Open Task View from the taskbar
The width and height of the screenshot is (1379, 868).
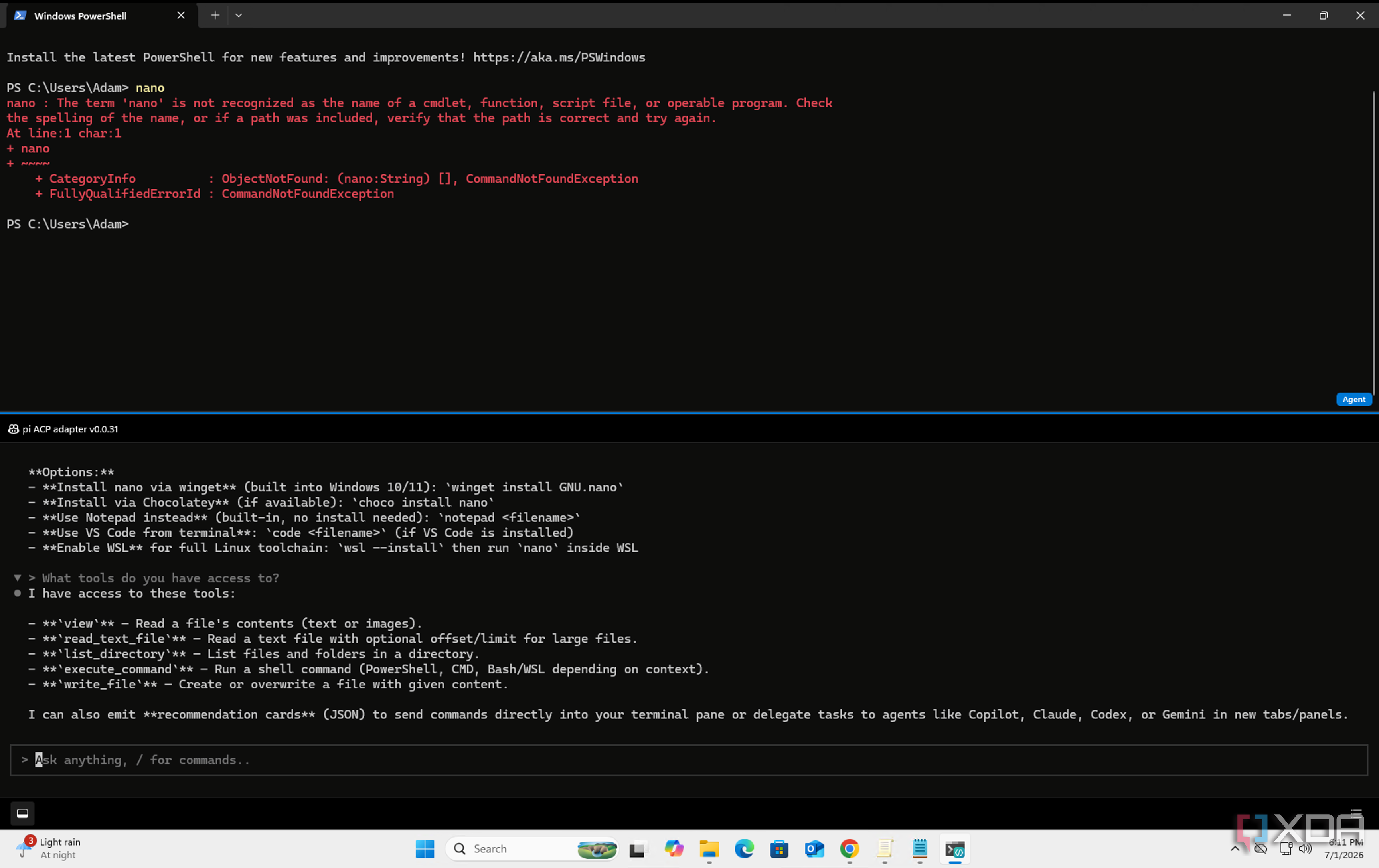click(x=637, y=849)
